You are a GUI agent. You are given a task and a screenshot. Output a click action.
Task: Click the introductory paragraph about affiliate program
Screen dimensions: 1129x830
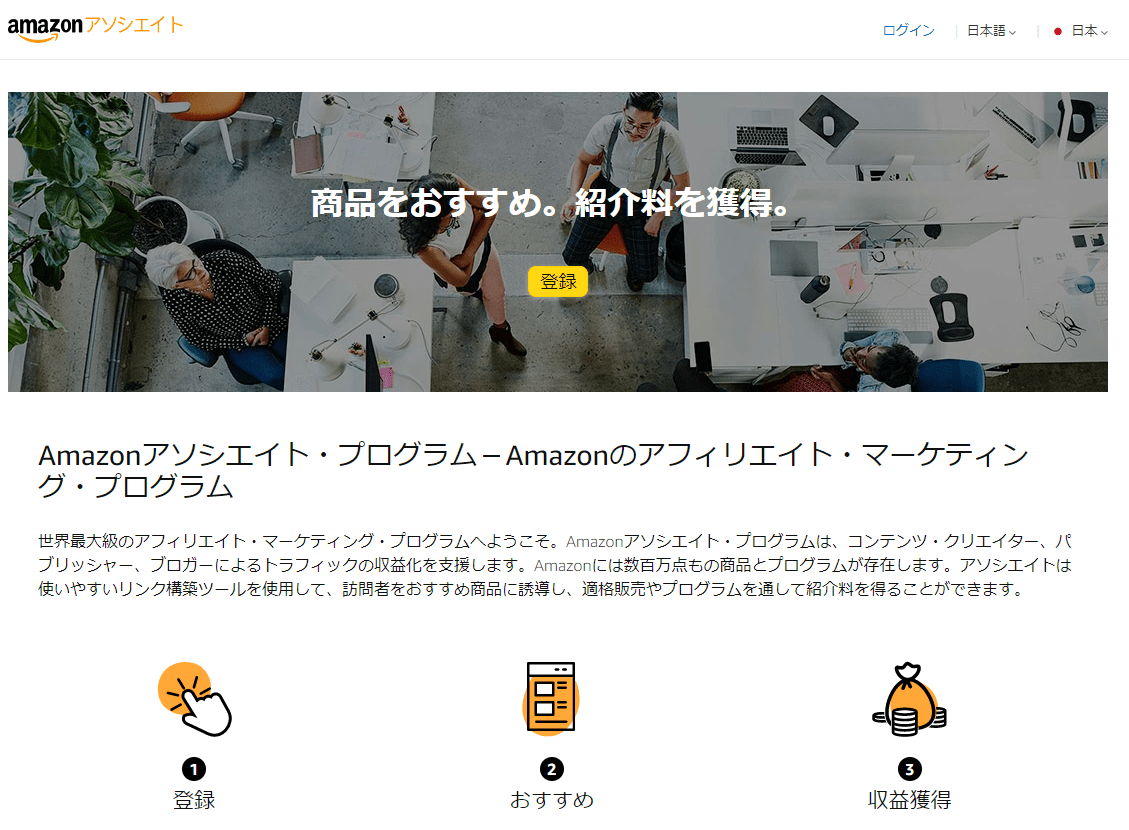click(555, 565)
